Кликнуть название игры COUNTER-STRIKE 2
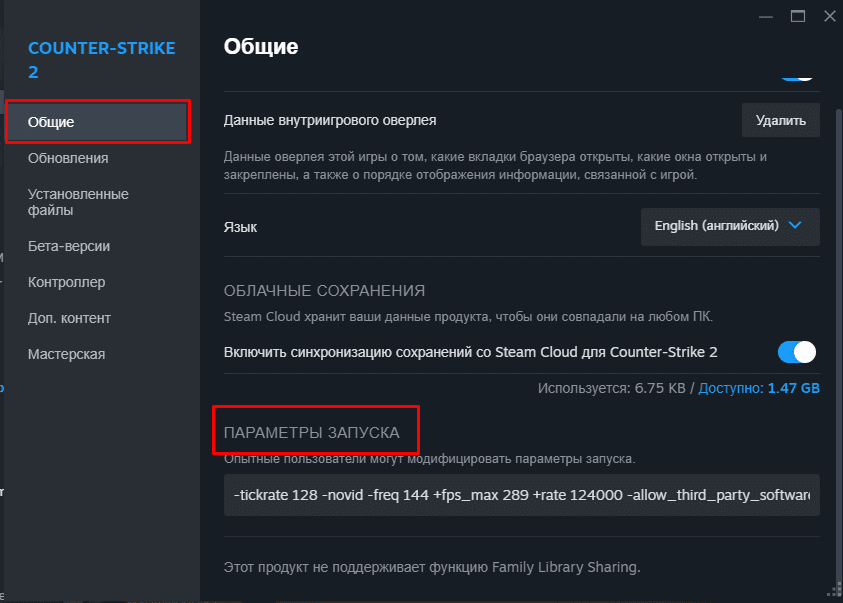843x603 pixels. (x=102, y=58)
